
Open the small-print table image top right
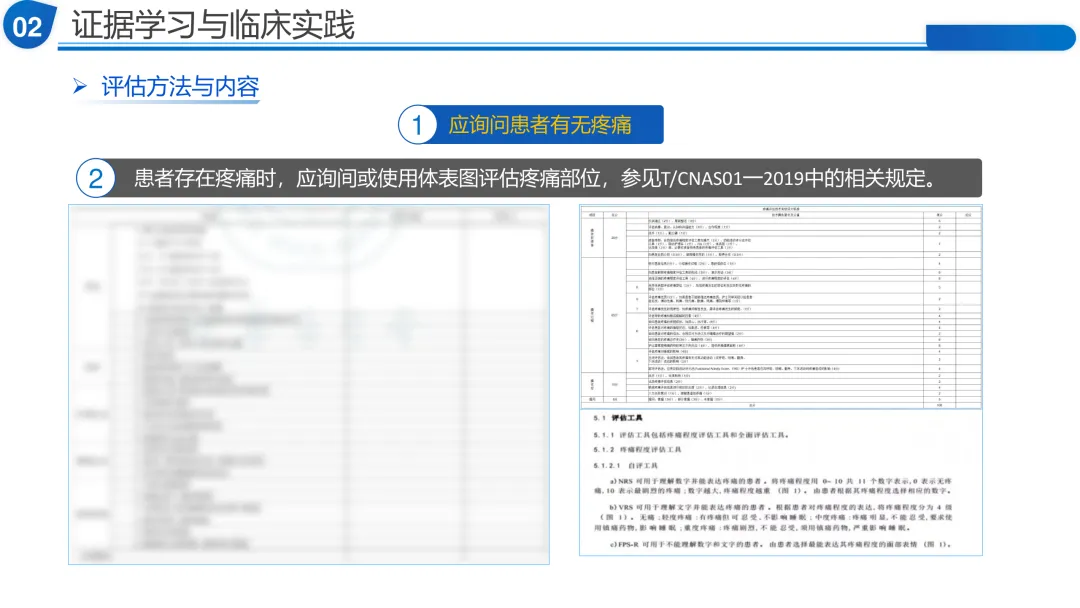[x=780, y=306]
